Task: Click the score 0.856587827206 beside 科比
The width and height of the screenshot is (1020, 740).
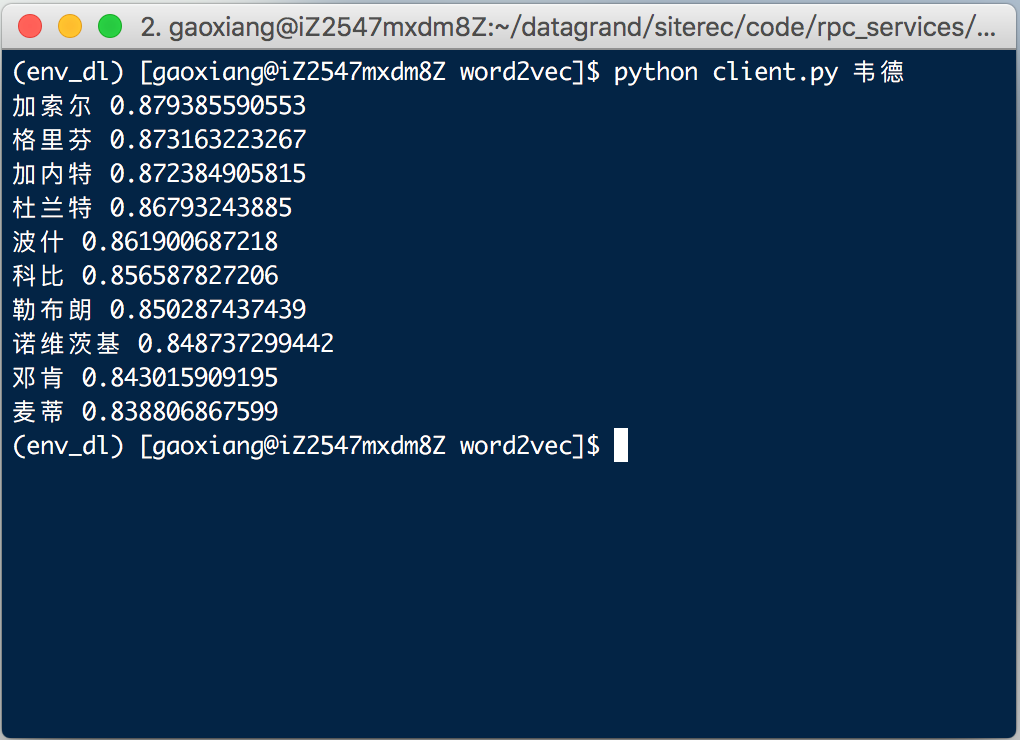Action: [x=180, y=275]
